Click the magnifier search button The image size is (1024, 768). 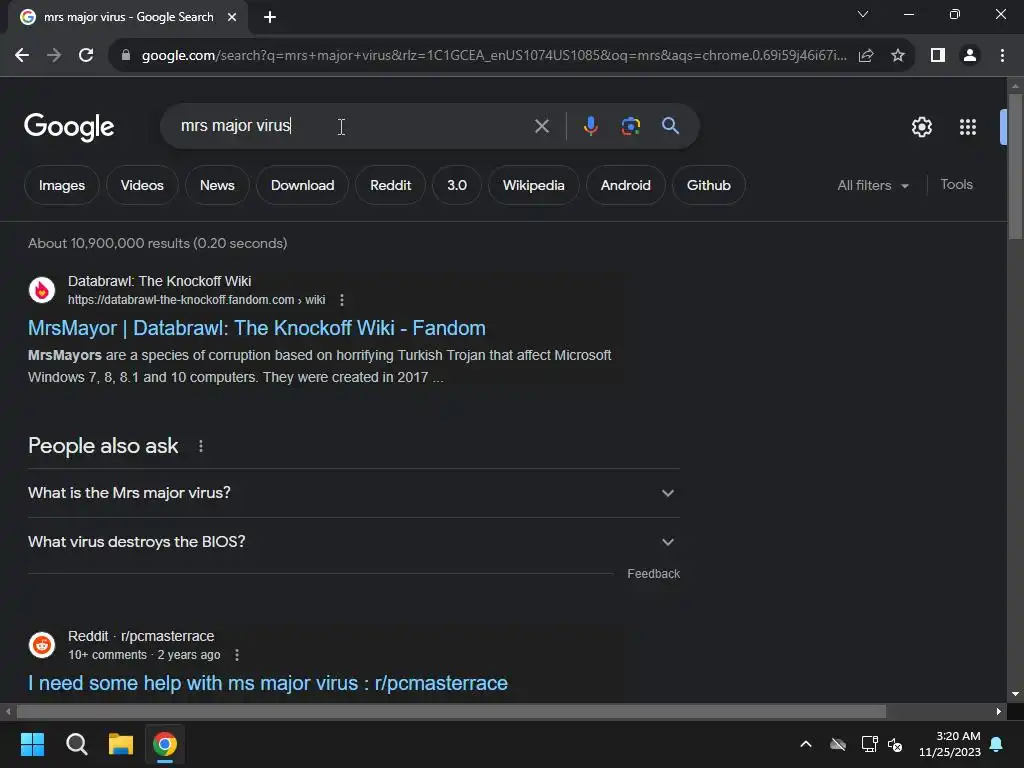pos(670,125)
